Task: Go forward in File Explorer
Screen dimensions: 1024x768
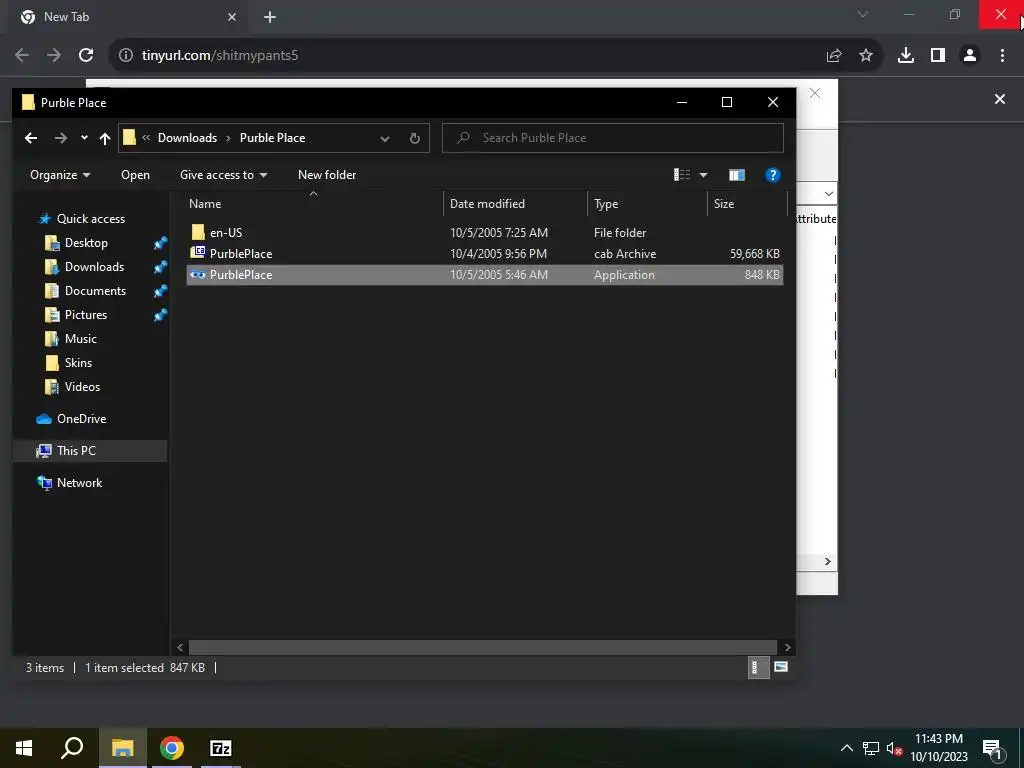Action: tap(61, 138)
